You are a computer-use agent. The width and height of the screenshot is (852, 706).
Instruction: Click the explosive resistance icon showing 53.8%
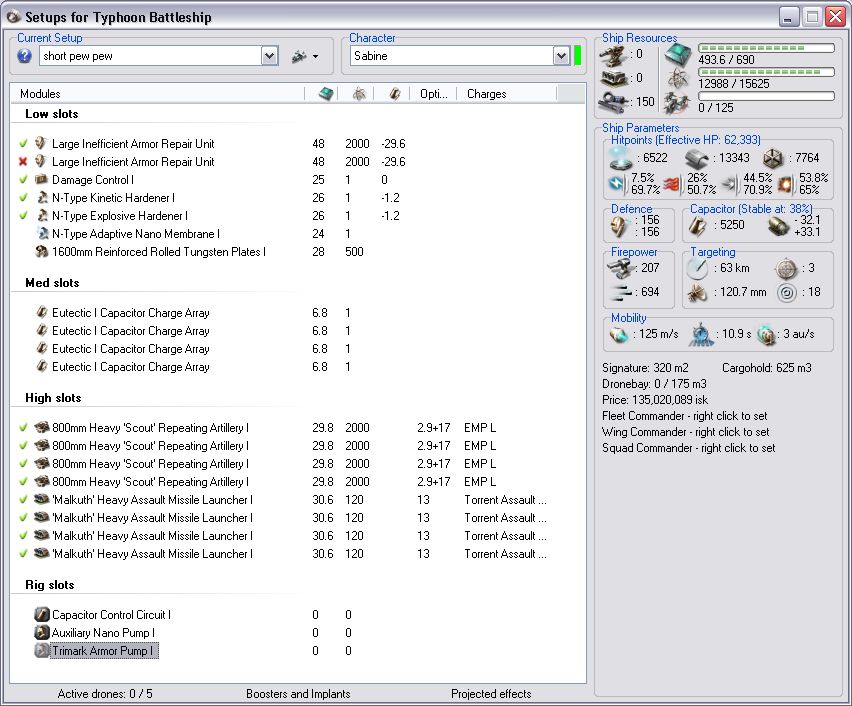pyautogui.click(x=785, y=184)
